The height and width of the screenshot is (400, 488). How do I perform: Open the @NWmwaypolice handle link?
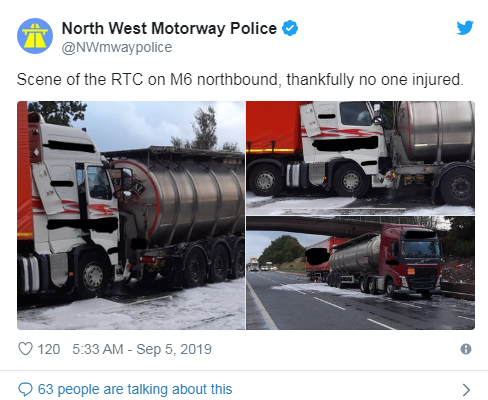click(x=117, y=47)
